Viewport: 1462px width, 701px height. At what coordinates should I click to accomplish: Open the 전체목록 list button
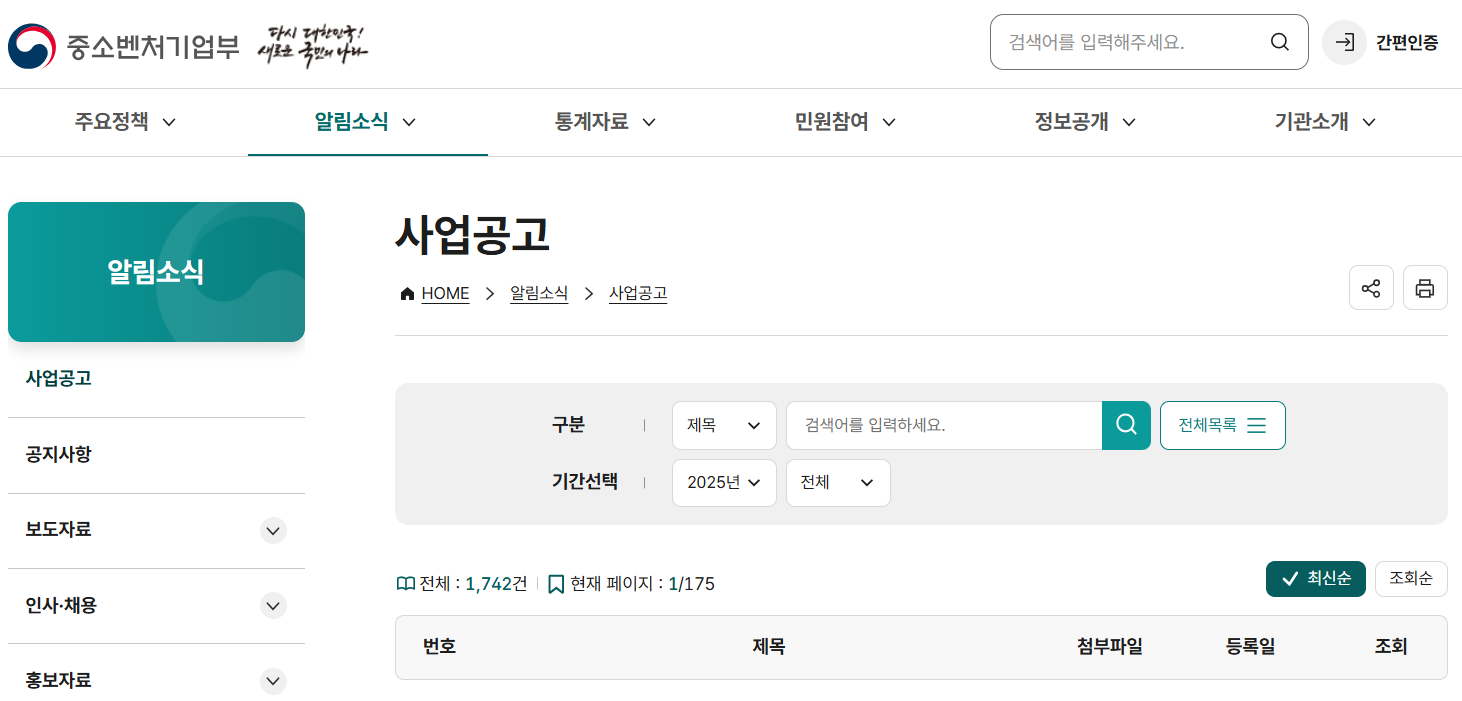click(1222, 425)
